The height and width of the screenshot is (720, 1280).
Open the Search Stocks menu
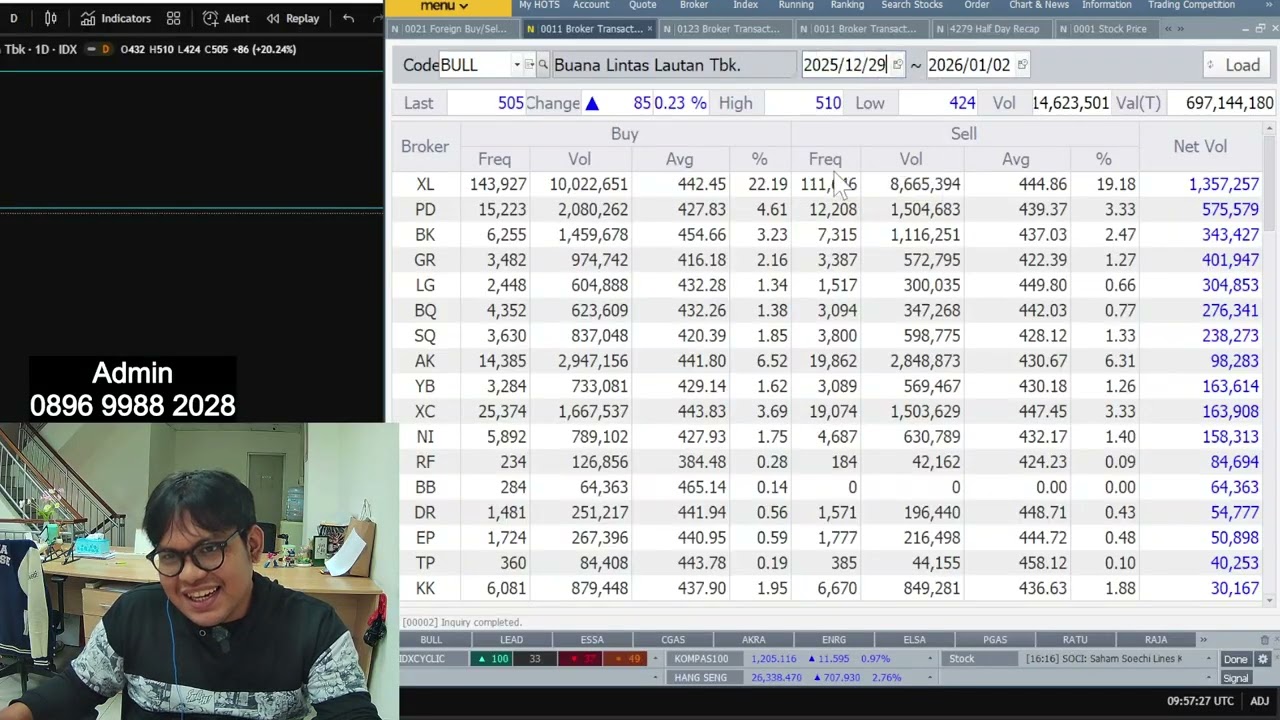pyautogui.click(x=912, y=5)
